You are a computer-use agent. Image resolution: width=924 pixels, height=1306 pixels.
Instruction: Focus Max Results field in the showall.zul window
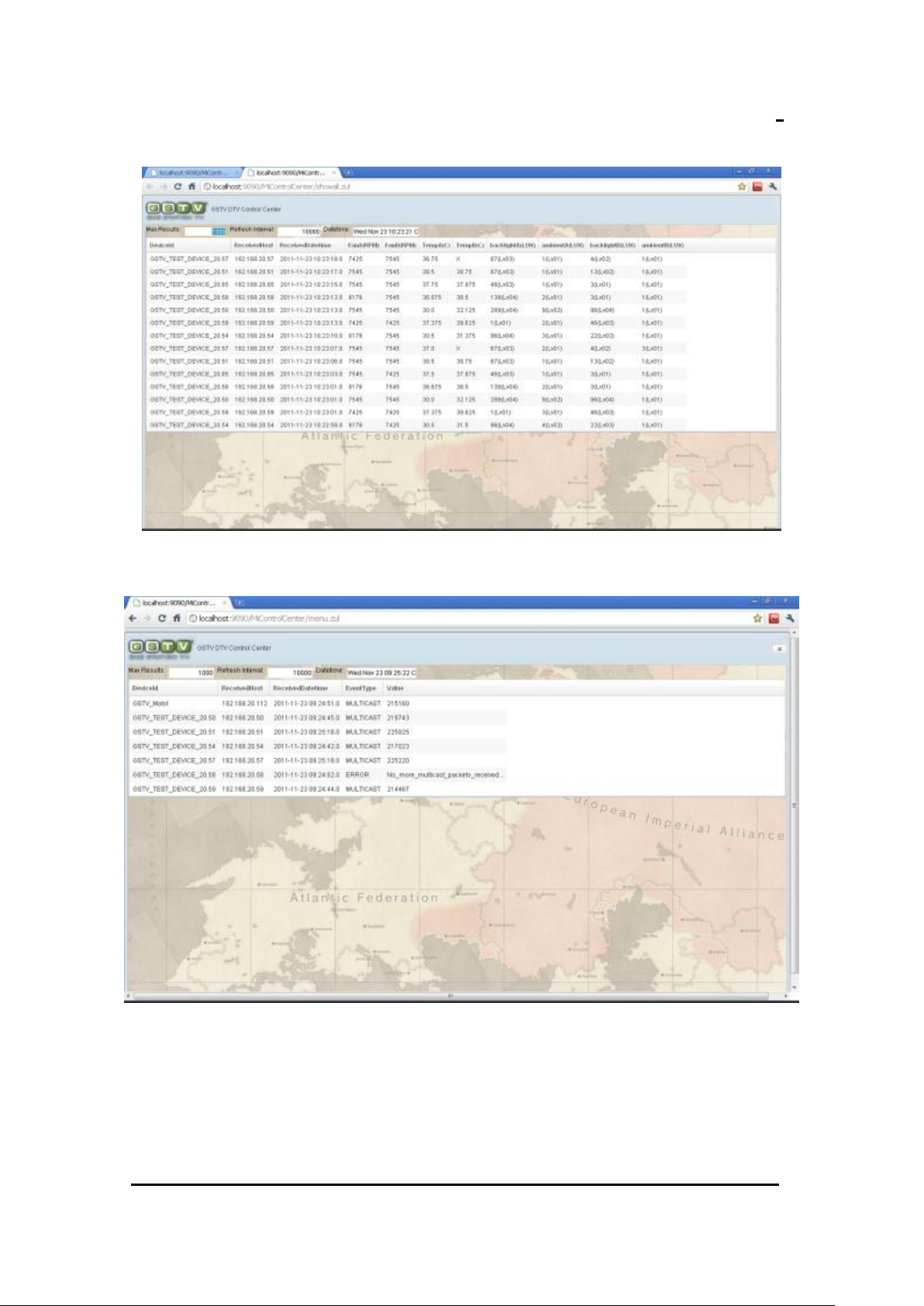coord(205,231)
